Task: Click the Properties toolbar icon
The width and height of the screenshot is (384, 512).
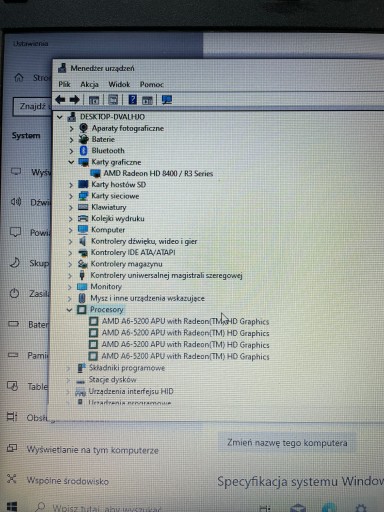Action: [113, 99]
